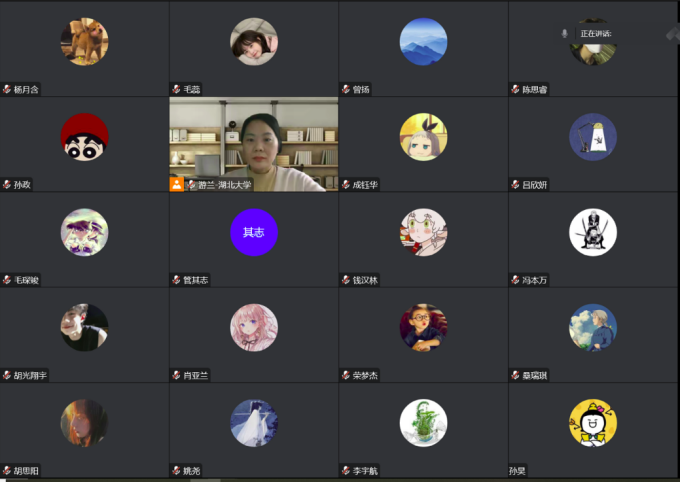Click the microphone icon in 正在讲话 indicator

coord(564,33)
